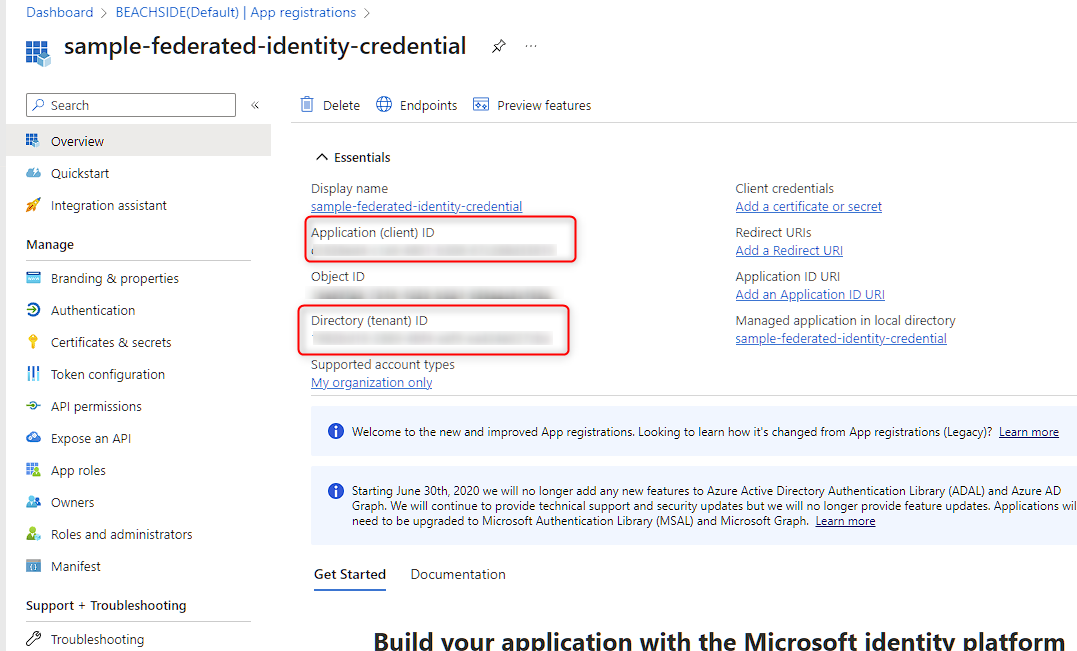This screenshot has height=651, width=1077.
Task: Click the Token configuration bars icon
Action: click(33, 374)
